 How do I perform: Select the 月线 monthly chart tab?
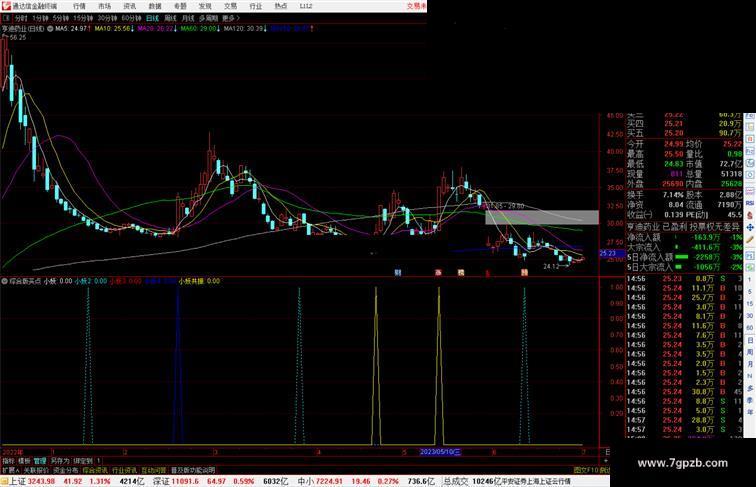click(x=188, y=18)
